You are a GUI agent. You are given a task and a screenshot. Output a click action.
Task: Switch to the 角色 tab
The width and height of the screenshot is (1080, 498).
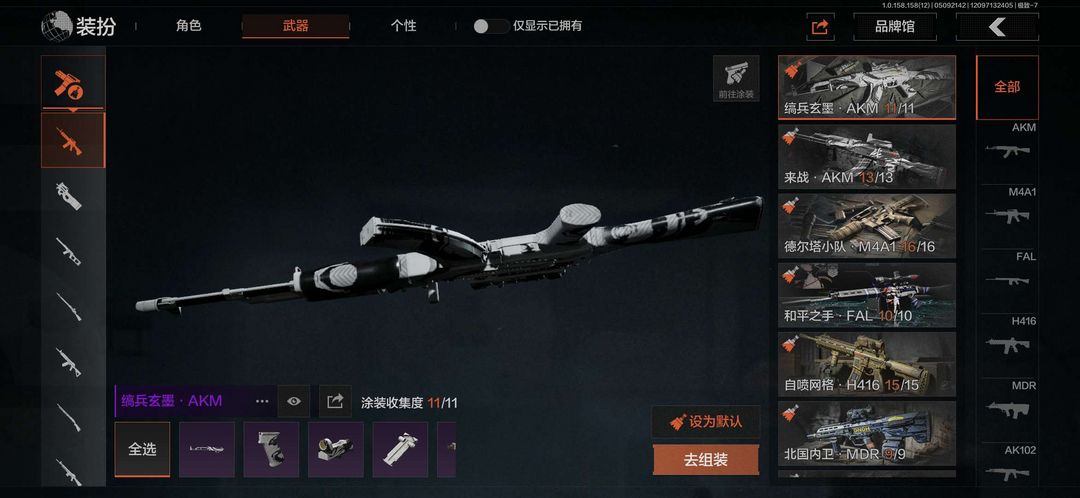point(188,26)
